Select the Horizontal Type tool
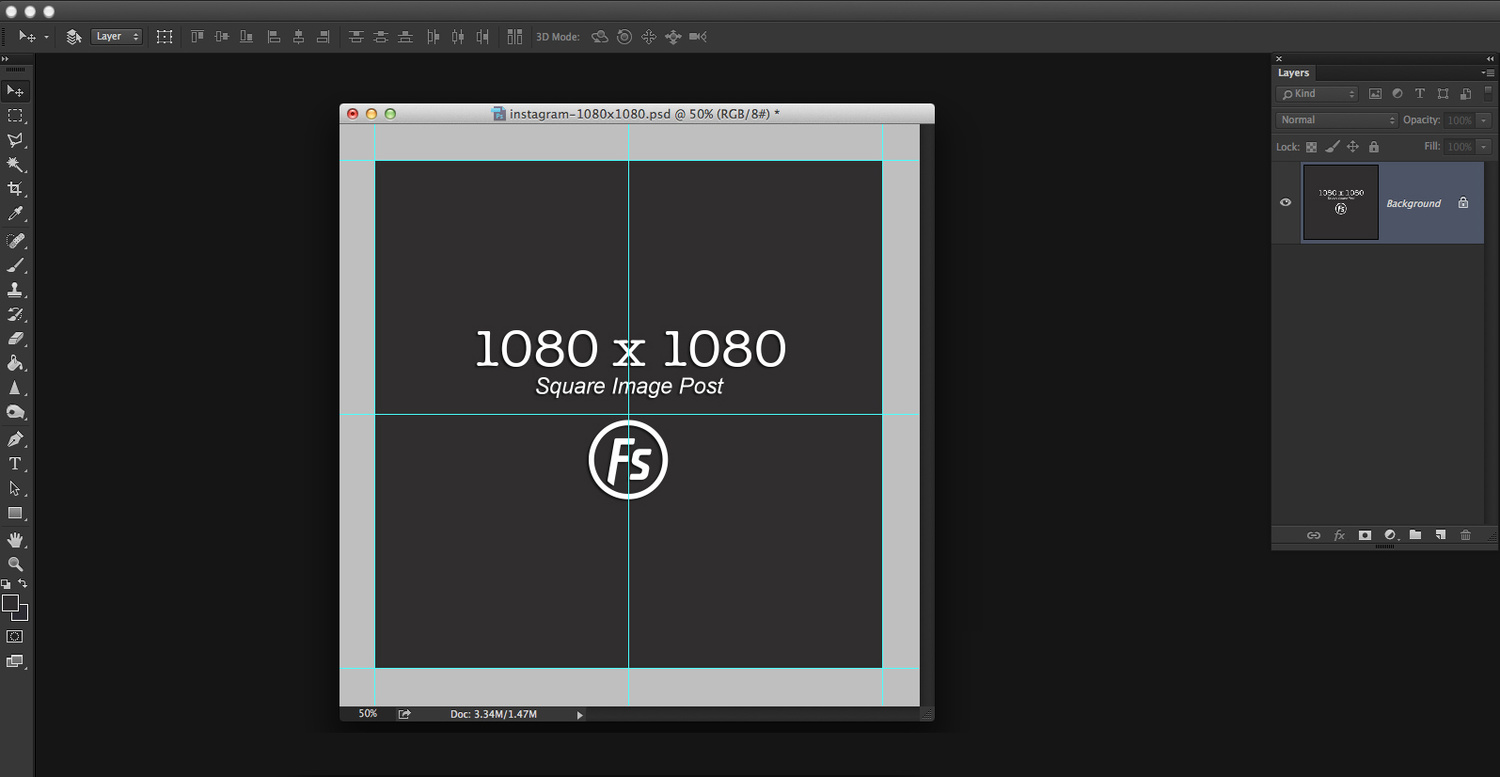The height and width of the screenshot is (777, 1500). 15,463
